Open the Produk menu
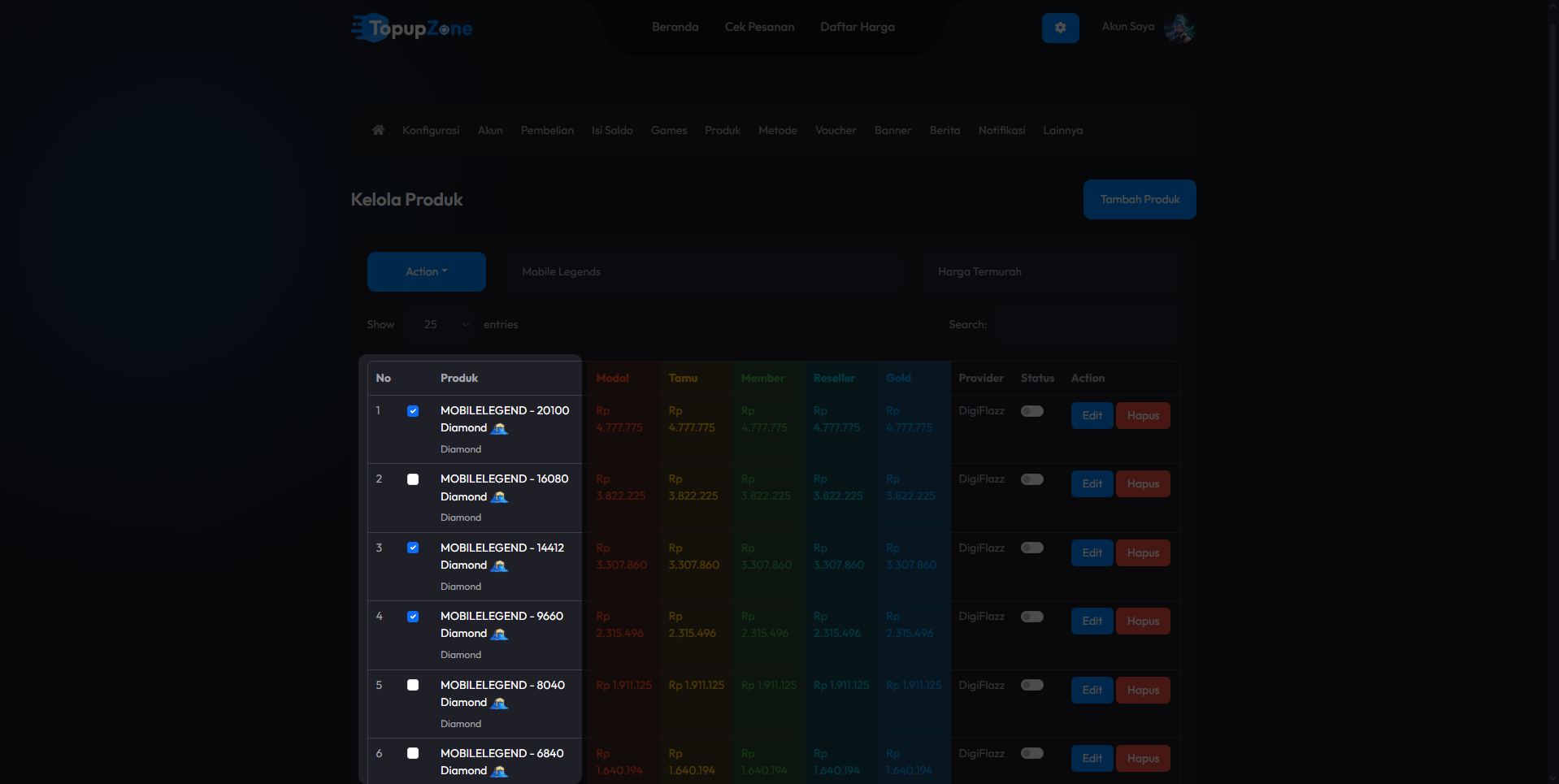Screen dimensions: 1559x784 723,130
